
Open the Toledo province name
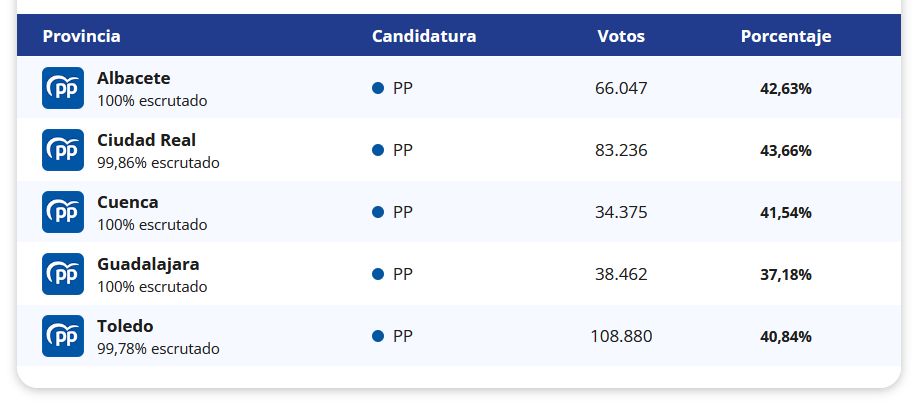pos(125,326)
